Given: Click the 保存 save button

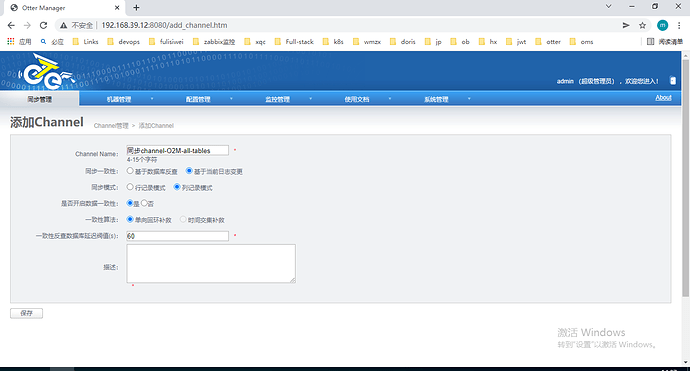Looking at the screenshot, I should coord(26,313).
